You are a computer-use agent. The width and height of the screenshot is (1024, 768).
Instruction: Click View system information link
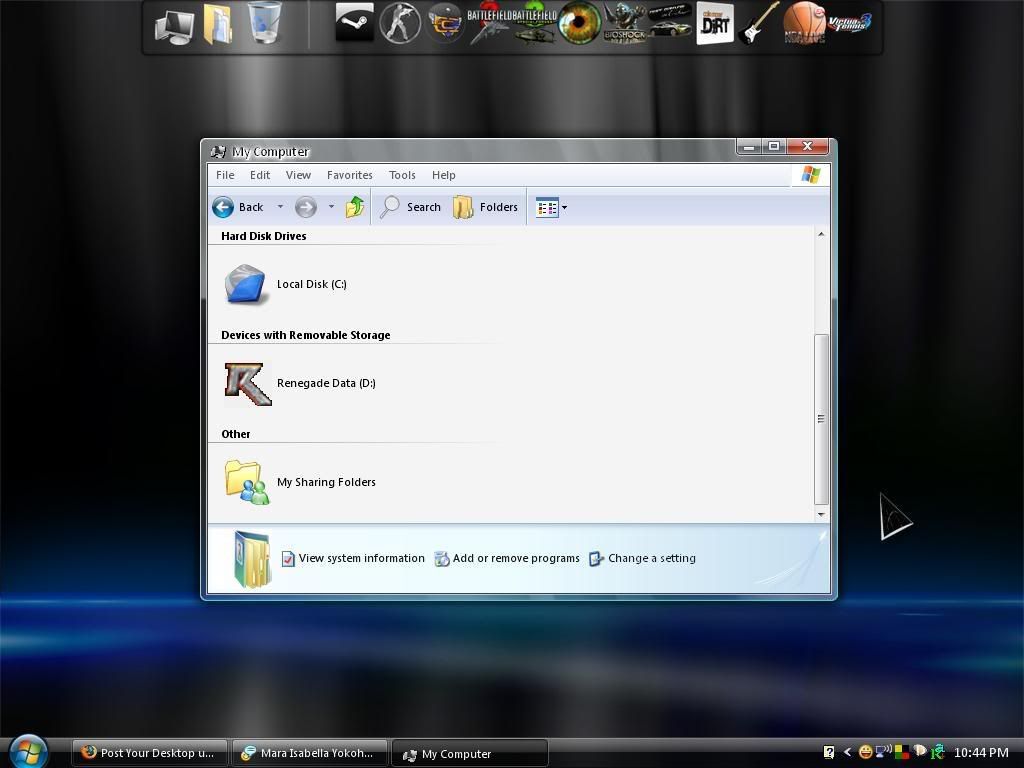[x=361, y=558]
